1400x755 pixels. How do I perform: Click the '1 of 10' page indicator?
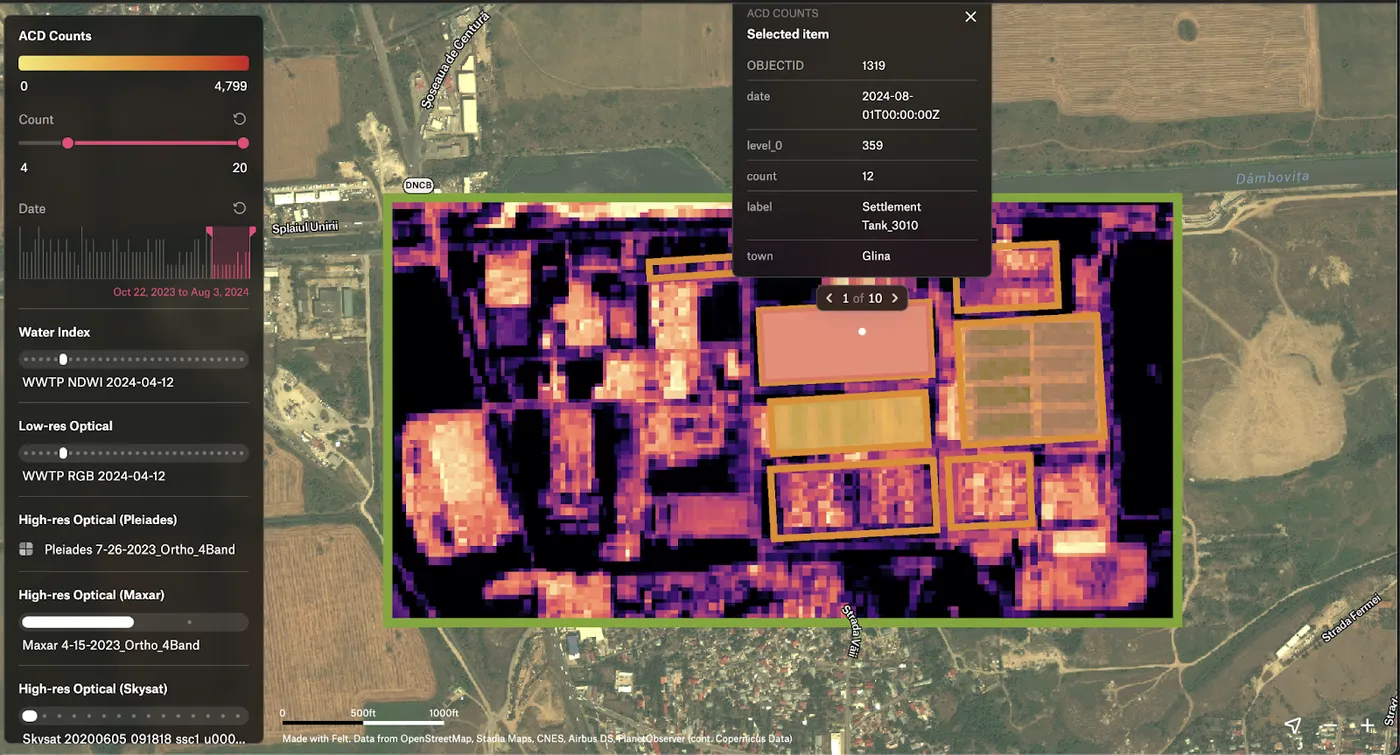coord(862,298)
